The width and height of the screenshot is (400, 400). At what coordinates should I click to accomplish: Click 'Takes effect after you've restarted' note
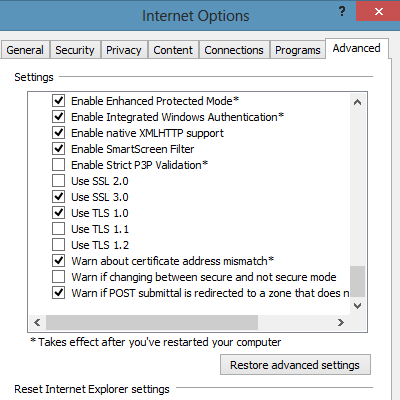pyautogui.click(x=156, y=342)
